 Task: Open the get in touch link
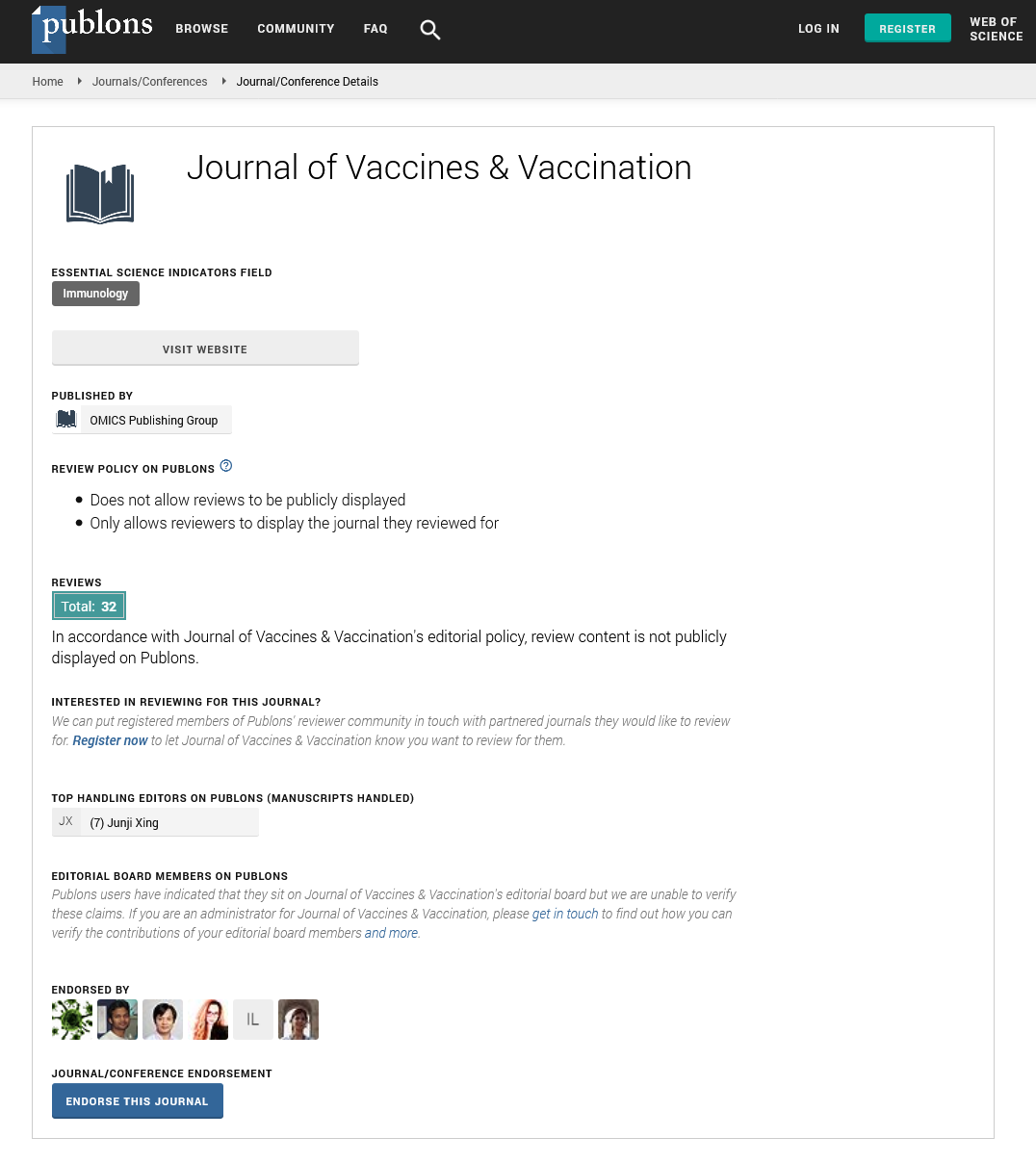click(x=565, y=914)
